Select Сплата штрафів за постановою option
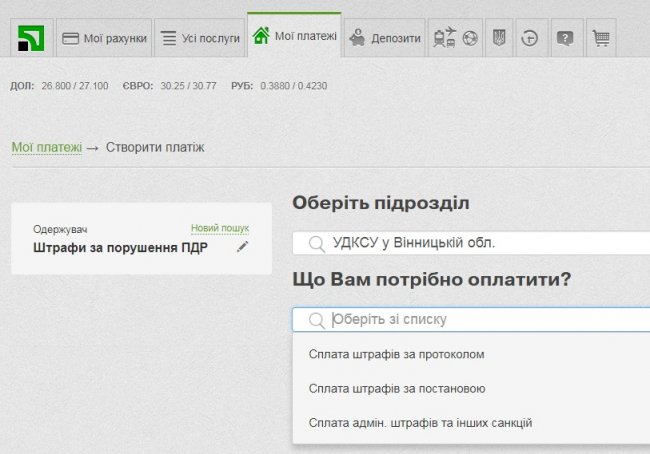650x454 pixels. (x=398, y=388)
